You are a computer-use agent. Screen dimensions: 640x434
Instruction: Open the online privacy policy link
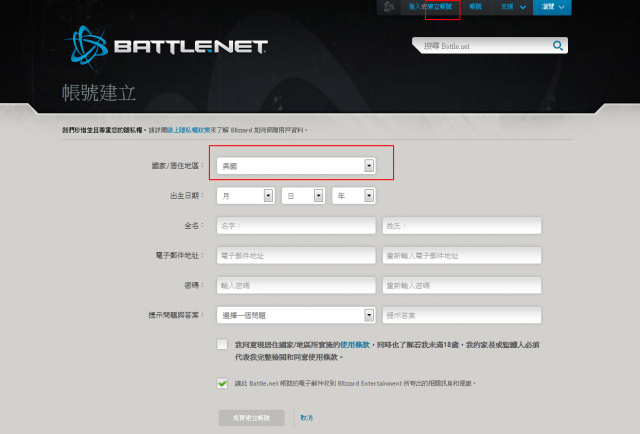tap(189, 130)
